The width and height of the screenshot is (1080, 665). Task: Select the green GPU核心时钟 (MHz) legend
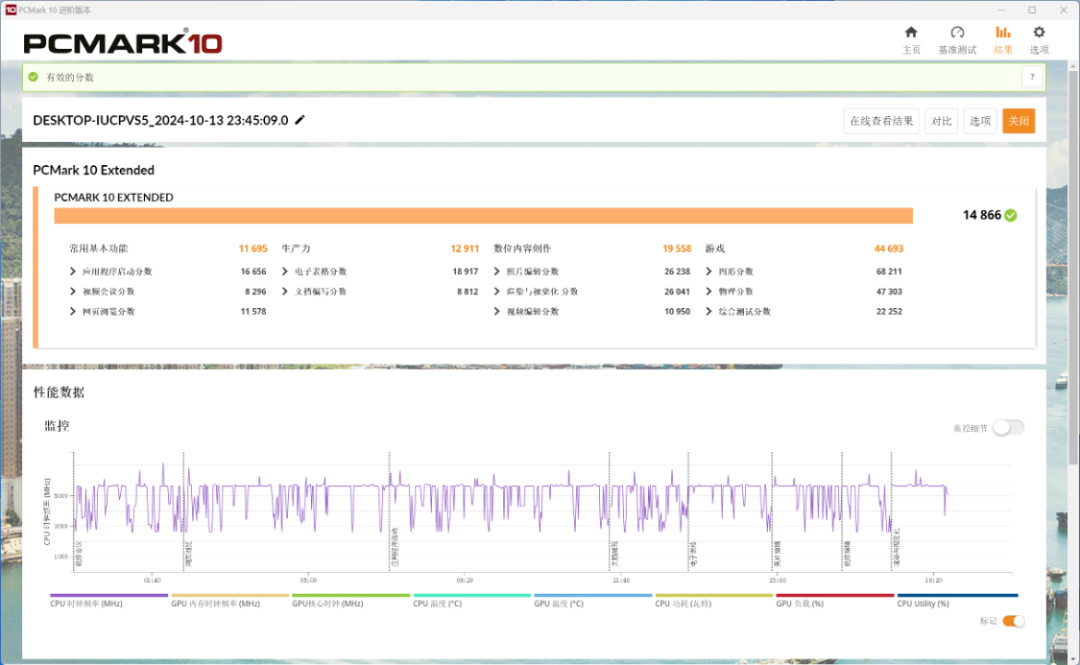tap(351, 600)
